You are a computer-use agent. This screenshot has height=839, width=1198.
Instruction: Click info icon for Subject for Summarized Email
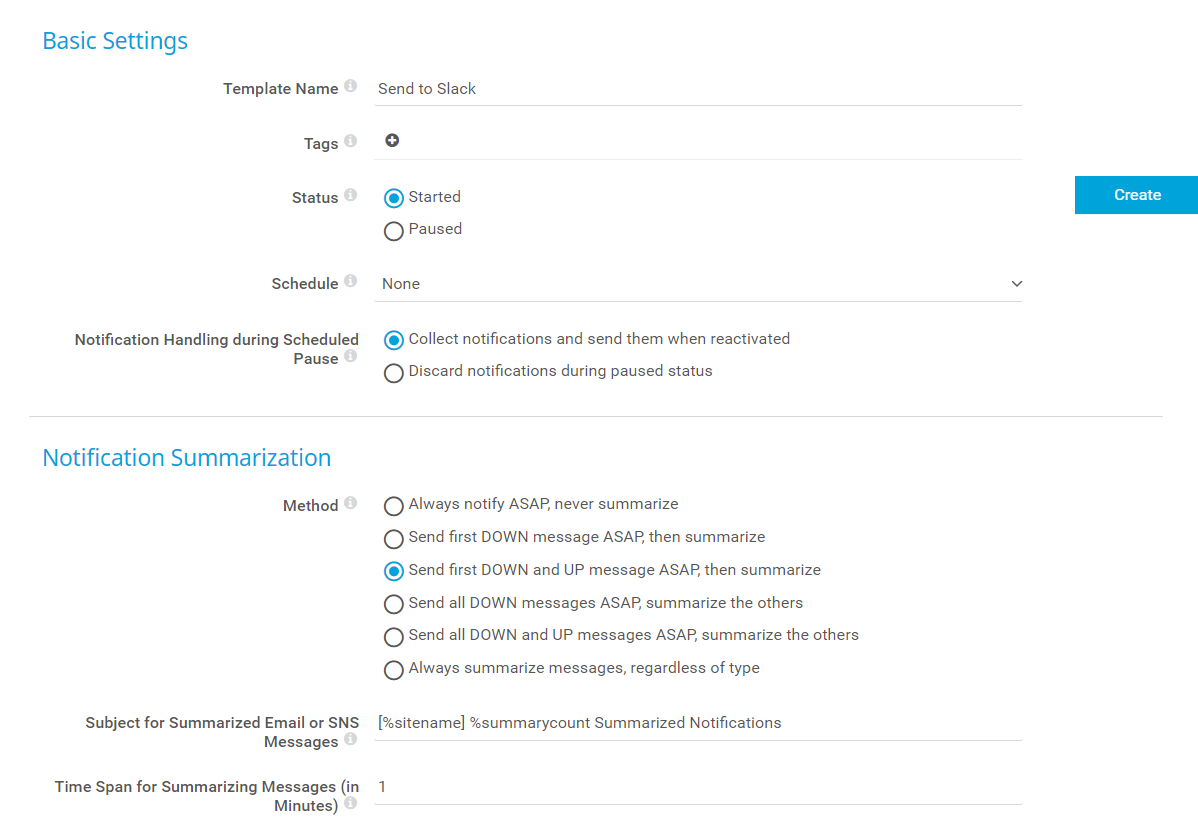click(x=350, y=740)
